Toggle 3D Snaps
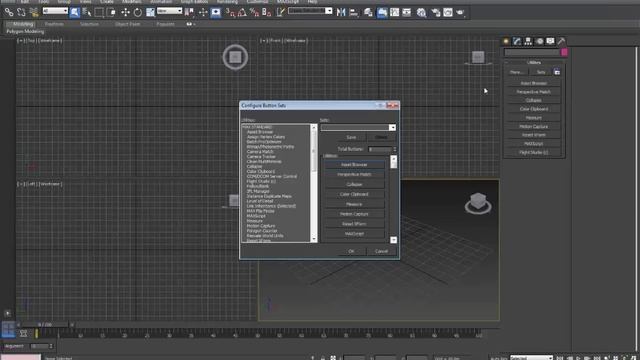Image resolution: width=640 pixels, height=360 pixels. [230, 12]
